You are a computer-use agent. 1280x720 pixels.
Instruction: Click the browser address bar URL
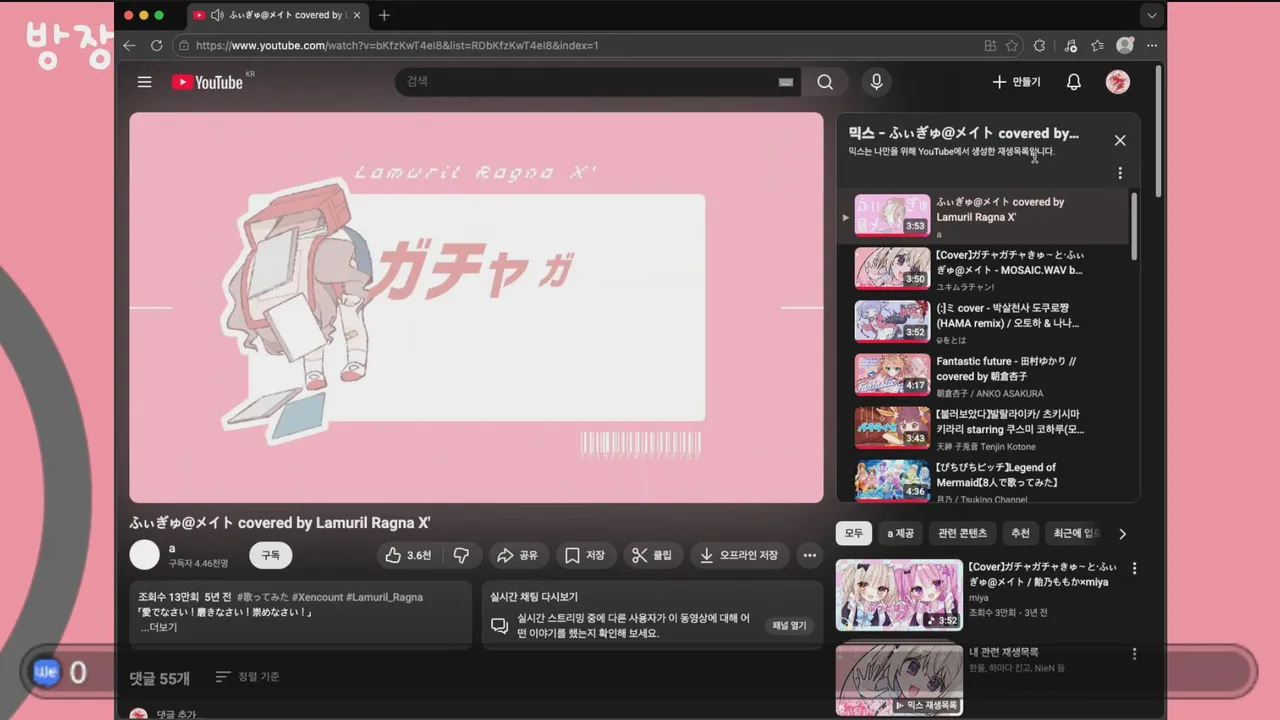pyautogui.click(x=397, y=45)
